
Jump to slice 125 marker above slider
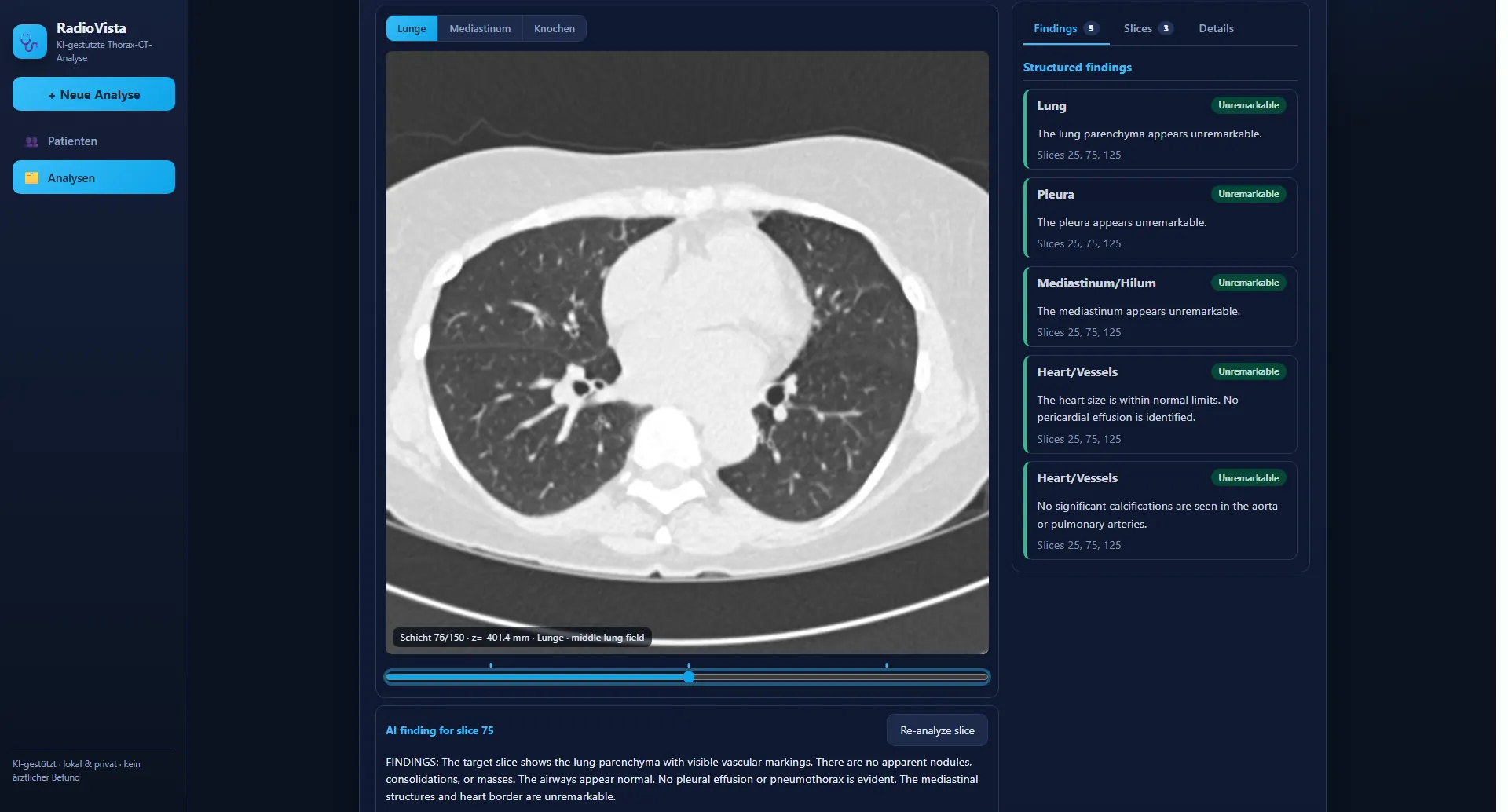coord(887,665)
